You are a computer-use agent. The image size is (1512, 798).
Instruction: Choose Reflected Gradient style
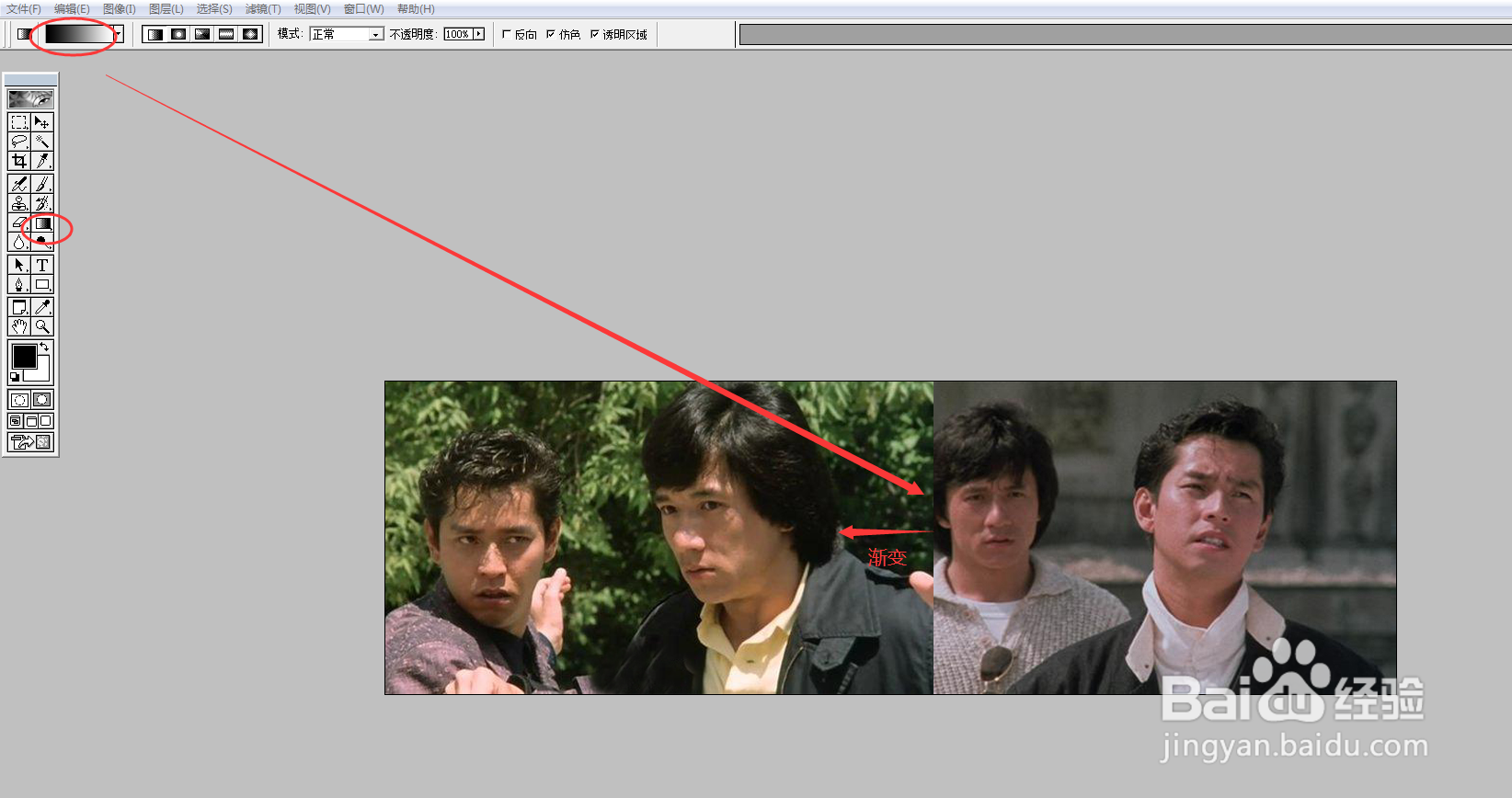click(226, 34)
